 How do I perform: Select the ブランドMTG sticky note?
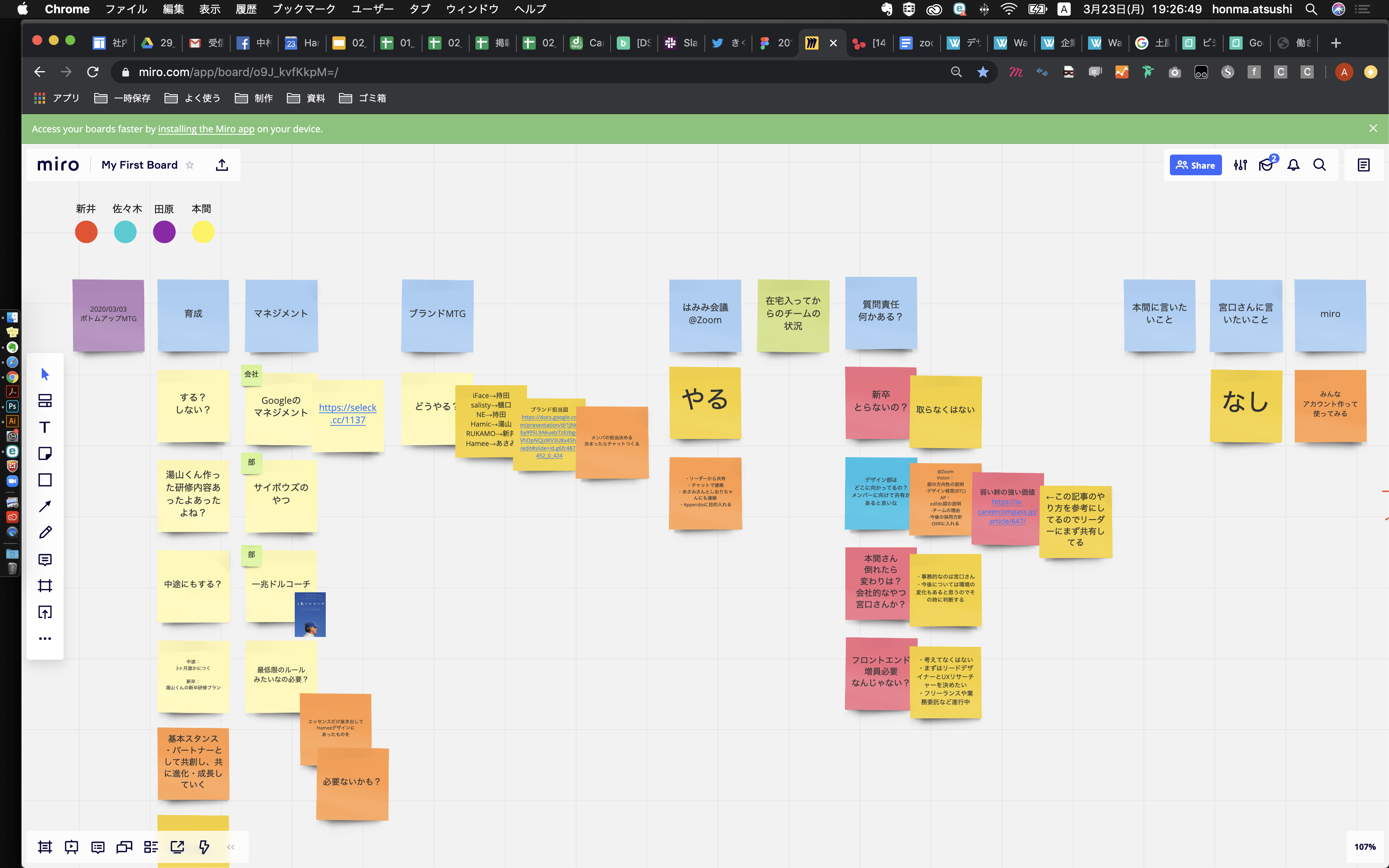click(437, 316)
